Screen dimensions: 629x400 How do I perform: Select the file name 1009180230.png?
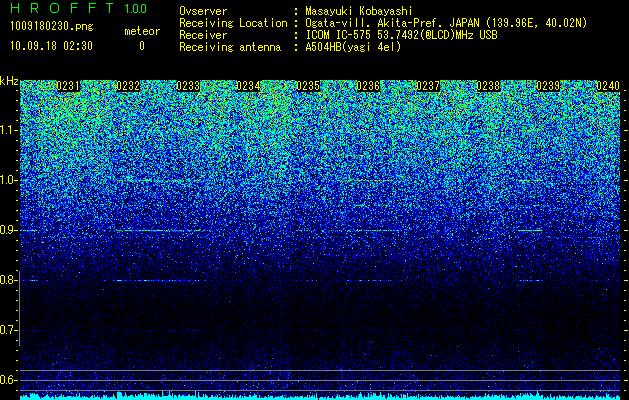coord(52,27)
